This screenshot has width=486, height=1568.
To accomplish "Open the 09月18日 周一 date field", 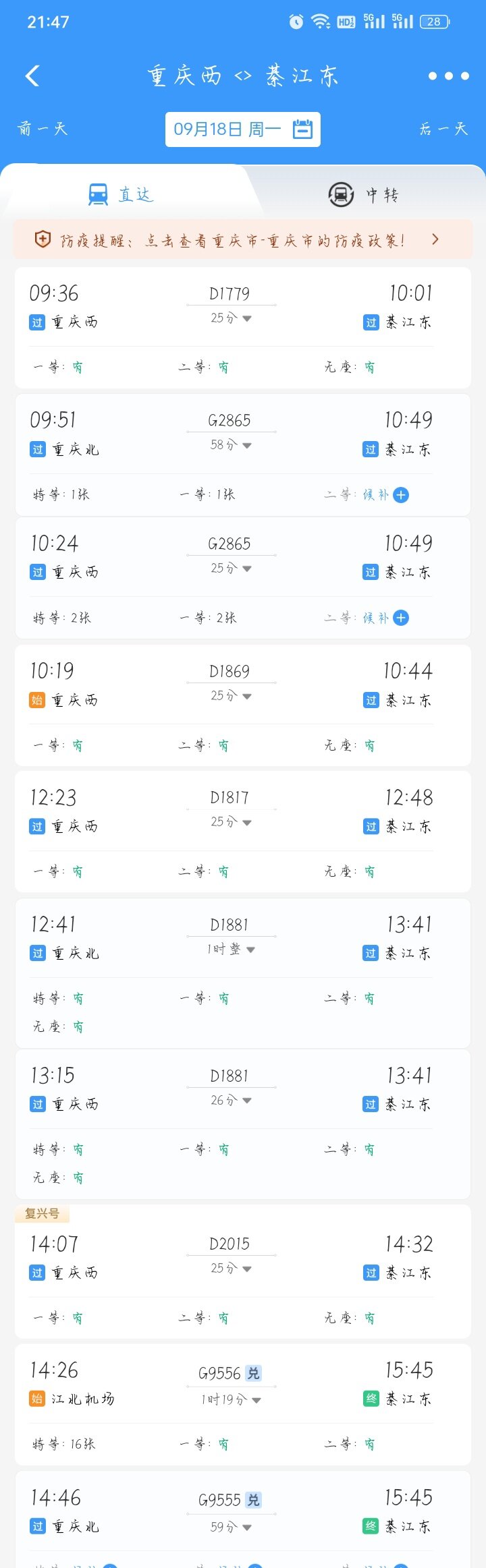I will point(243,129).
